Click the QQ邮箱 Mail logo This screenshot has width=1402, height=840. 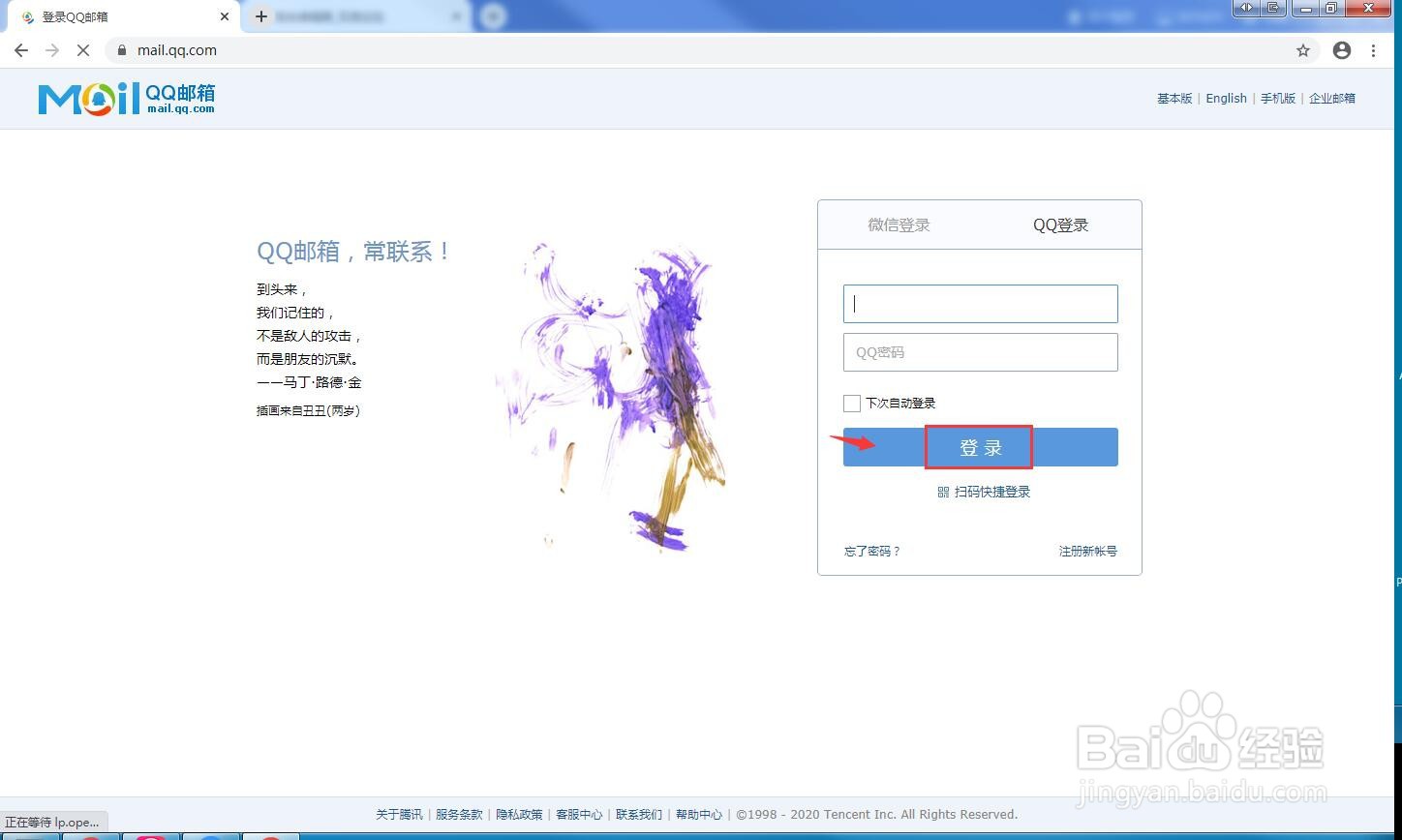[127, 99]
